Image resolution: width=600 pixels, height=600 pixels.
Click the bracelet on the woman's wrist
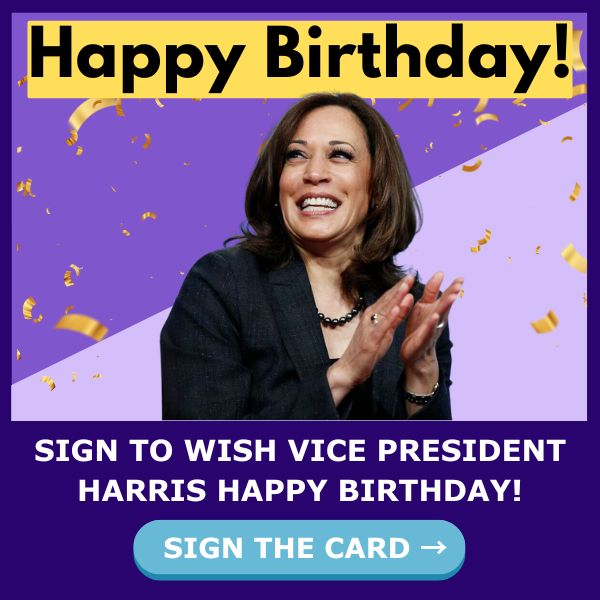(x=422, y=395)
